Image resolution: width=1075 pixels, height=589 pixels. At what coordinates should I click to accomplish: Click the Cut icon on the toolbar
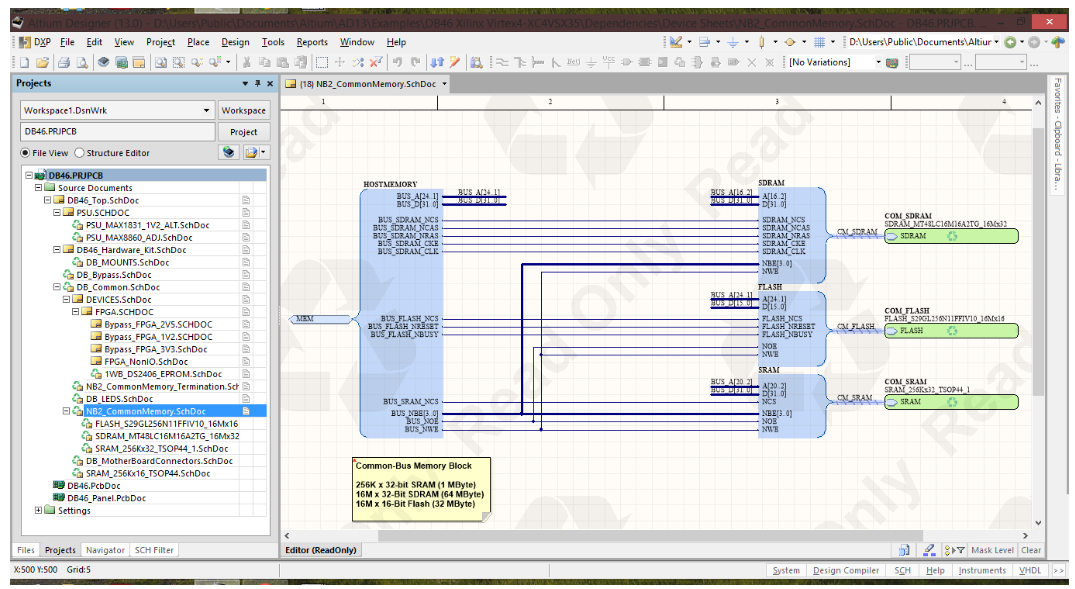[247, 62]
